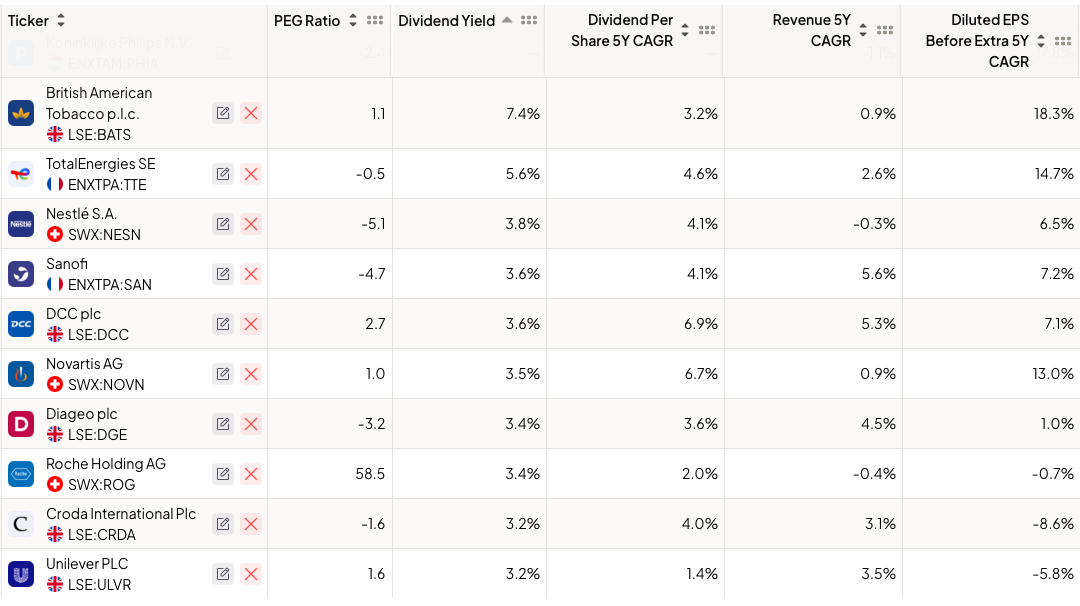Click the TotalEnergies company logo

[21, 173]
